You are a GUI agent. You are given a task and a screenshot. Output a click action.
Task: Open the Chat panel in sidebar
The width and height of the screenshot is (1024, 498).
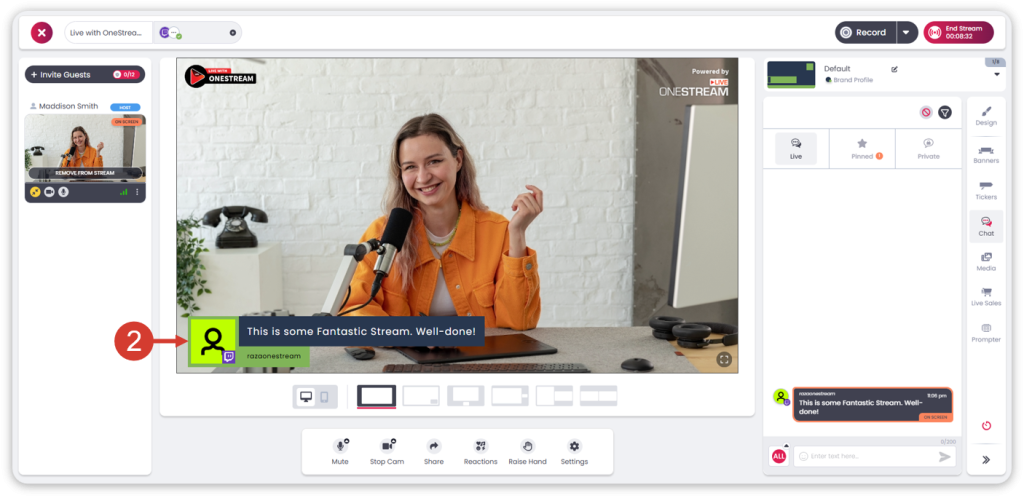[x=986, y=226]
